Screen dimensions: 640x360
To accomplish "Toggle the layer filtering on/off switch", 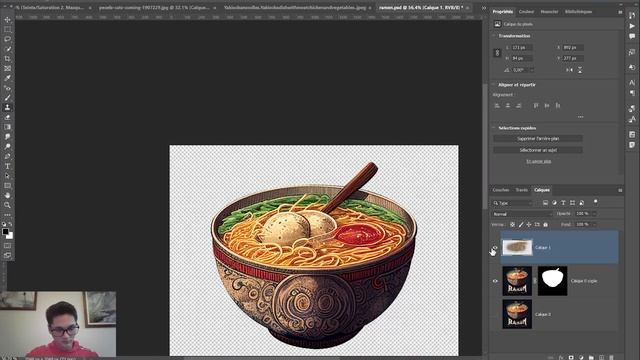I will (x=596, y=202).
